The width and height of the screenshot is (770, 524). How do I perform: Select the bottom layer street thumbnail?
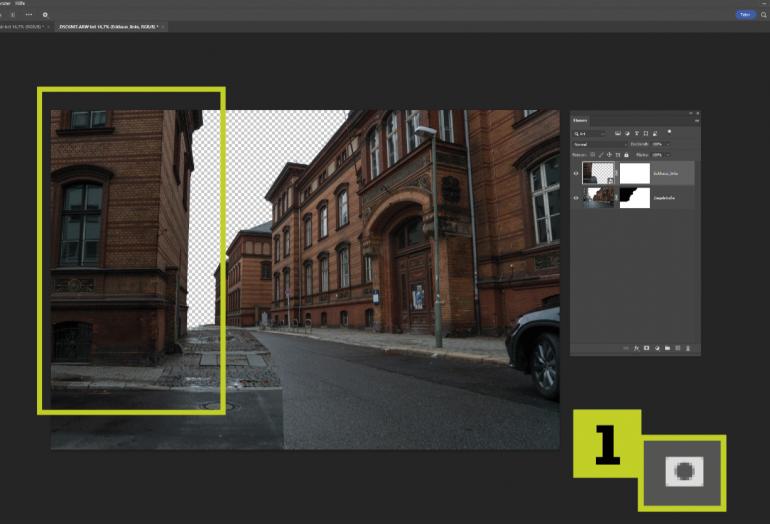tap(598, 198)
